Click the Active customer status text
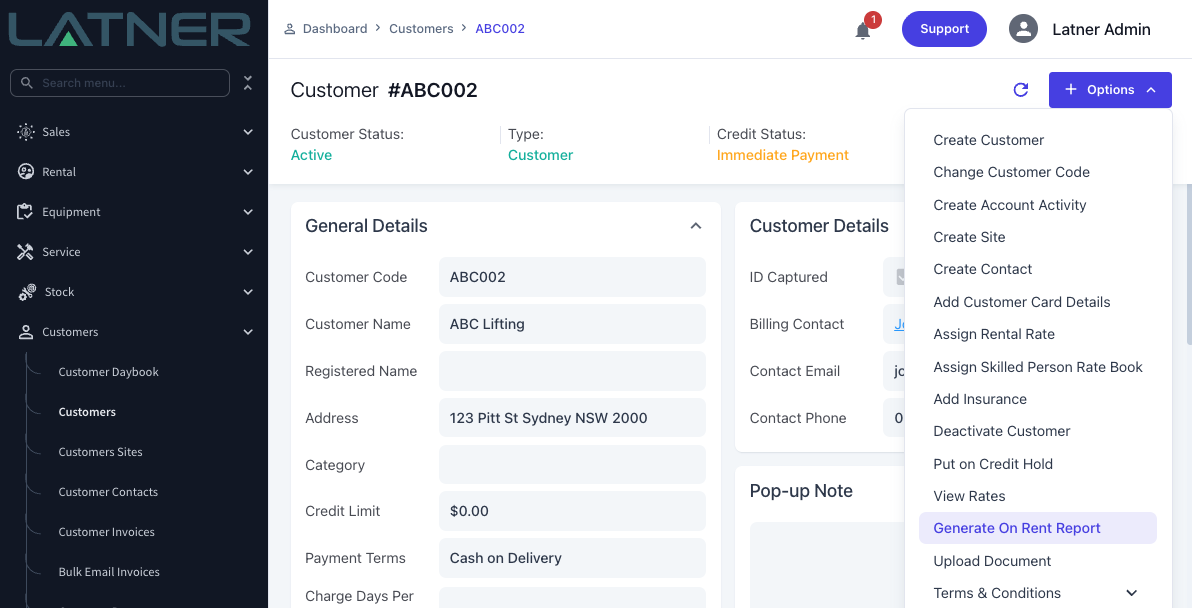This screenshot has width=1192, height=608. pos(311,155)
